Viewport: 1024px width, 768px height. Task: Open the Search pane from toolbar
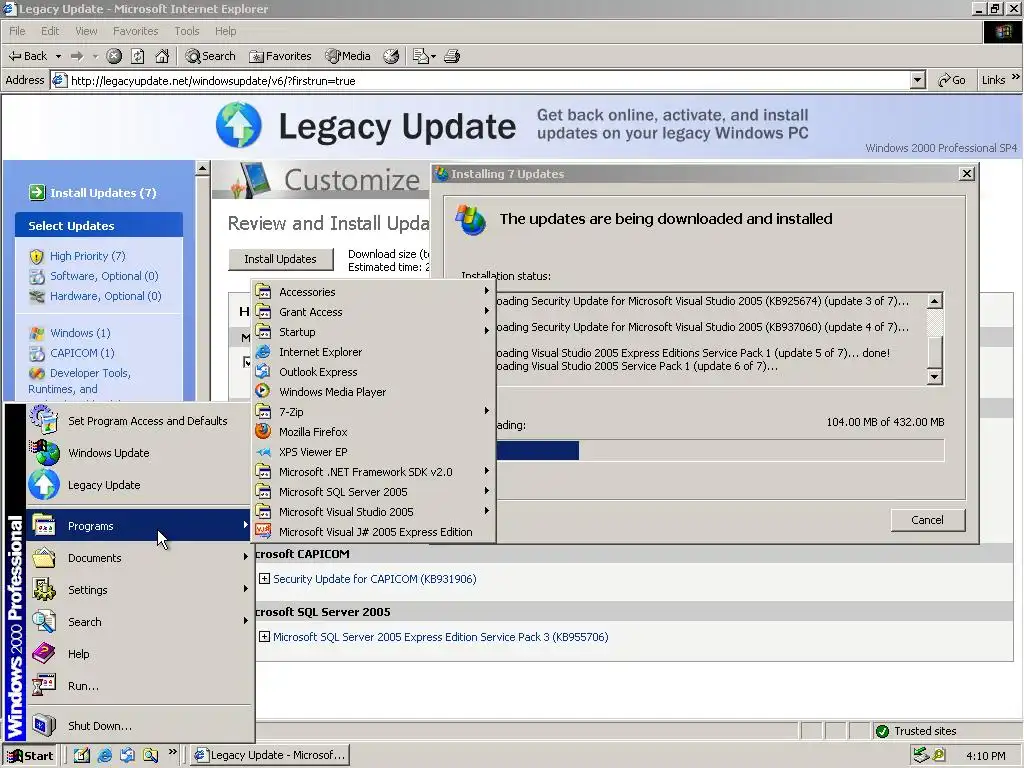coord(210,56)
